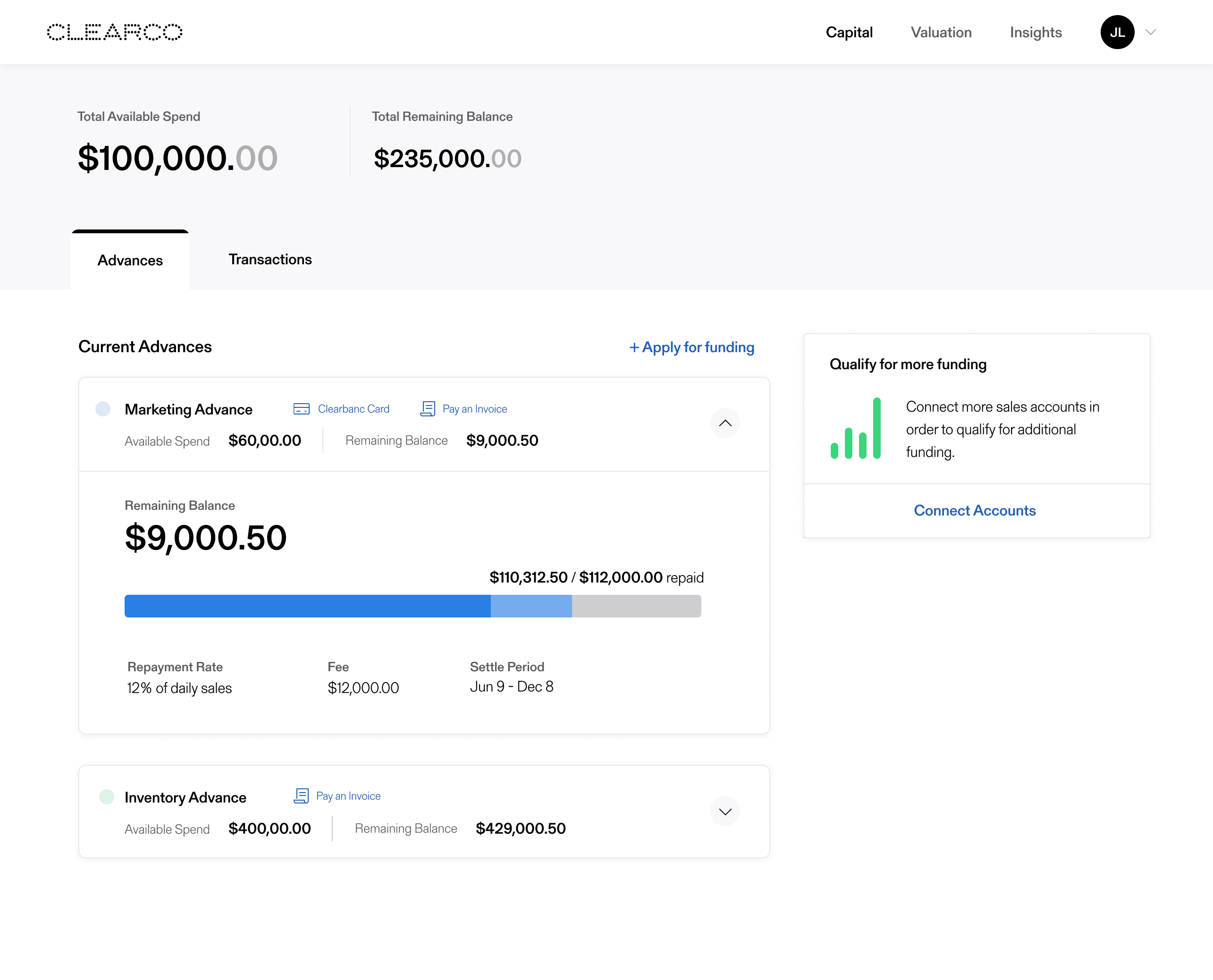
Task: Go to Insights in the top navigation
Action: point(1036,32)
